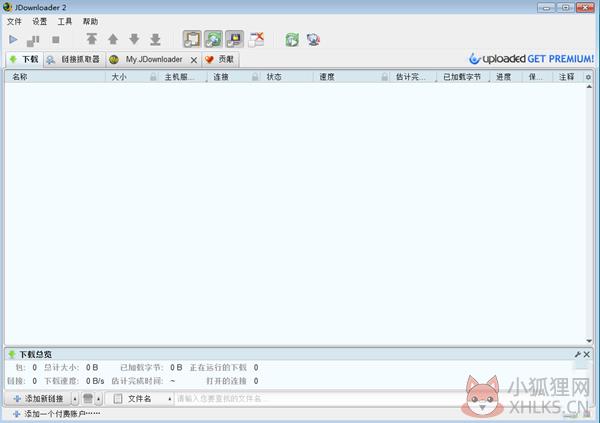
Task: Click the scrollbar down arrow
Action: [x=589, y=341]
